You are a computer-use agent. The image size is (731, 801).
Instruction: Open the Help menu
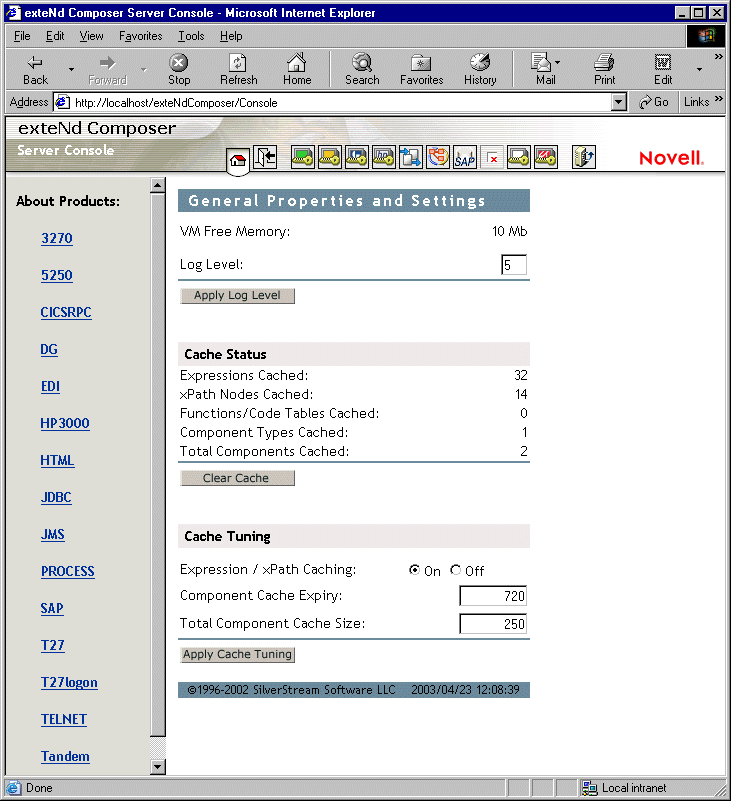click(231, 36)
